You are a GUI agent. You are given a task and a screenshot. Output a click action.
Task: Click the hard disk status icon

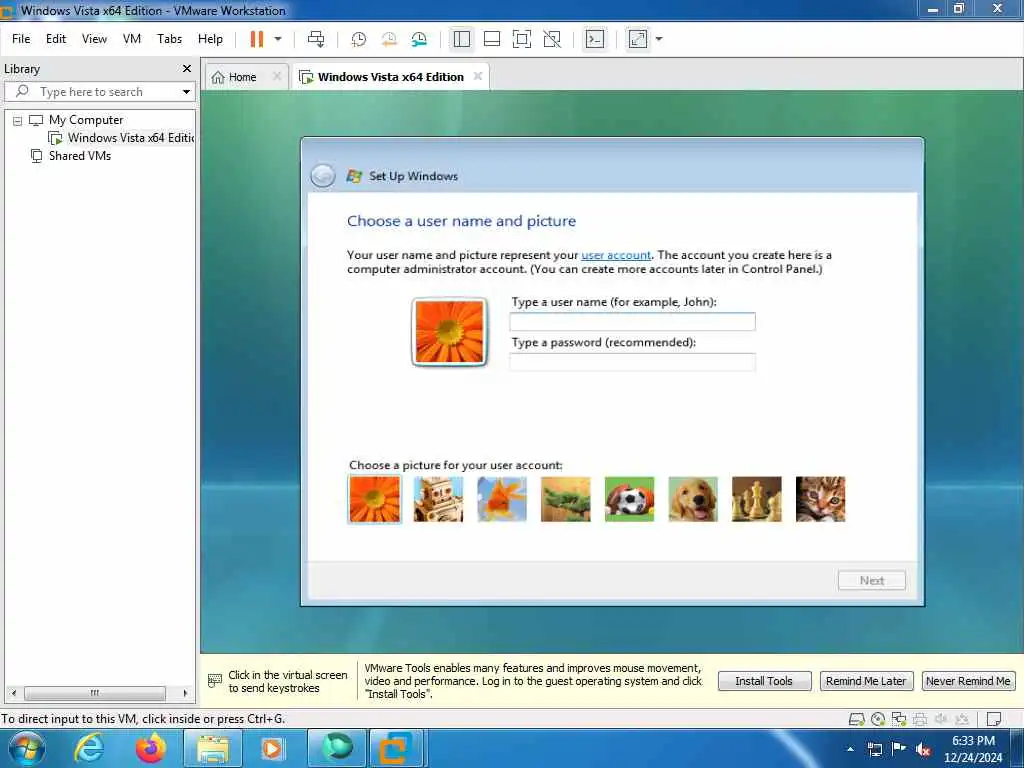click(x=856, y=719)
